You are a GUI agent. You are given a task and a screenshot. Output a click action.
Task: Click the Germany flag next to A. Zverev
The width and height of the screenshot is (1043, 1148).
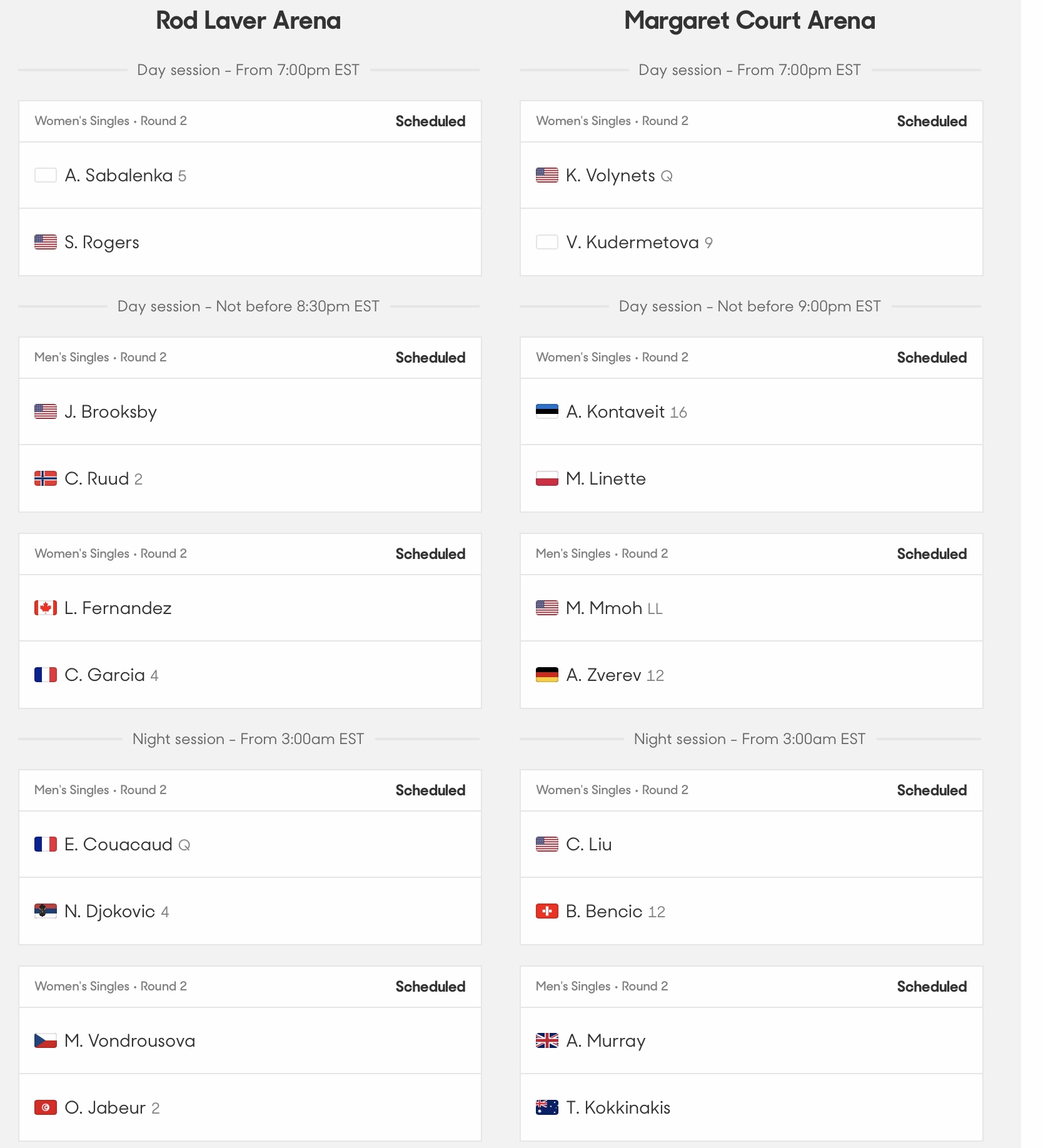pyautogui.click(x=547, y=675)
